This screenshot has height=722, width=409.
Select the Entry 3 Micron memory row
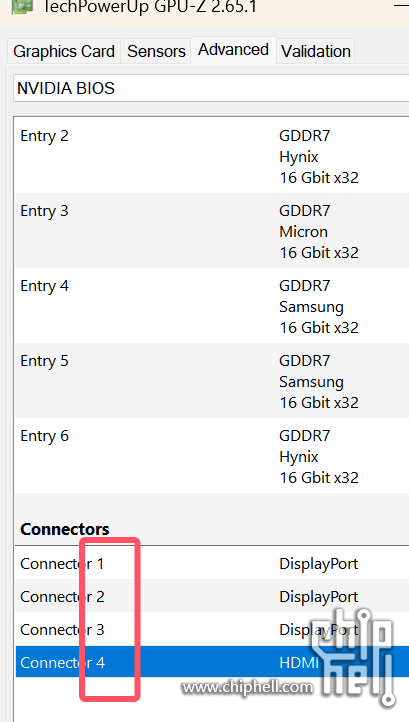212,231
